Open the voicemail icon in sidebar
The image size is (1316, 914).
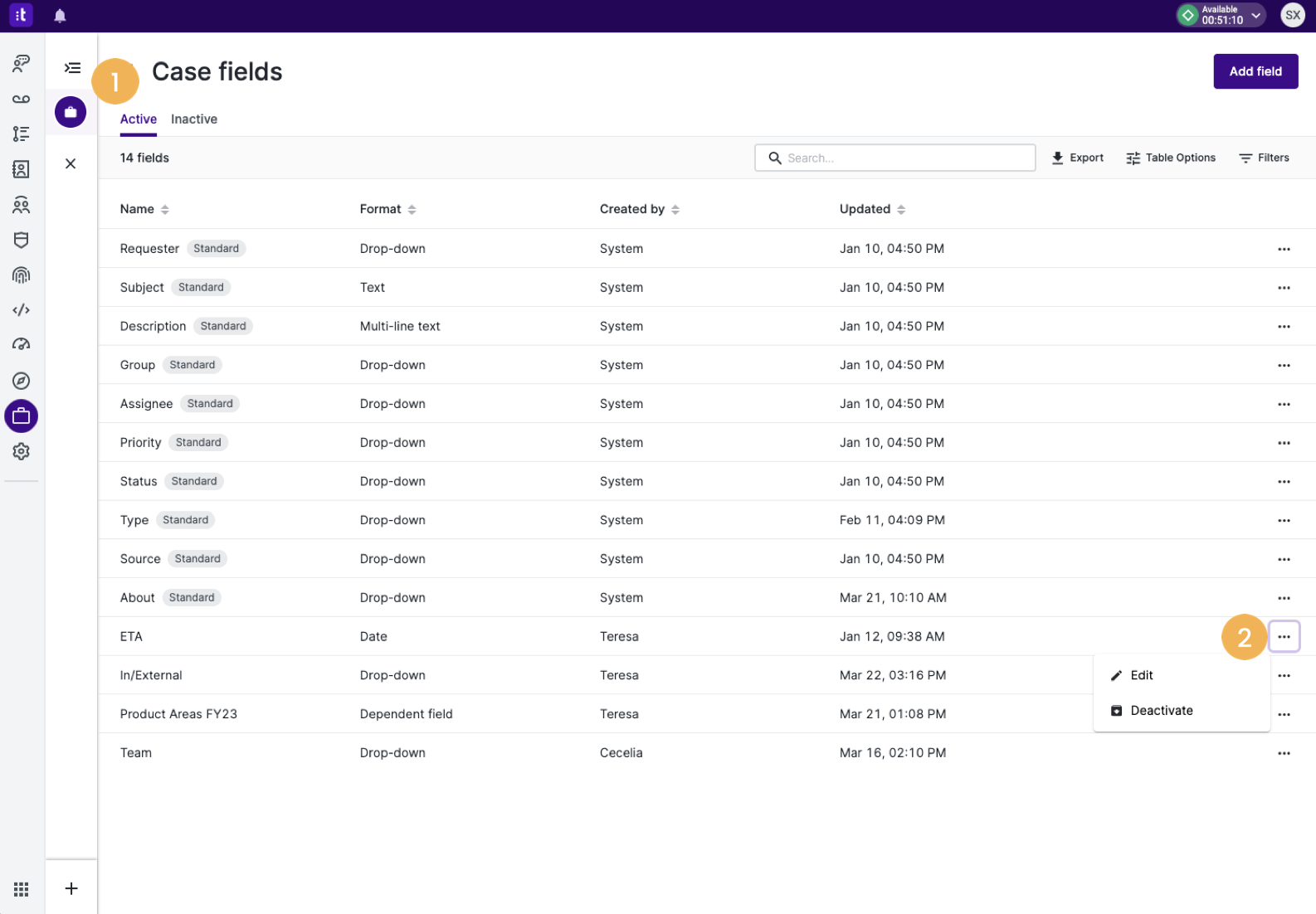tap(22, 99)
